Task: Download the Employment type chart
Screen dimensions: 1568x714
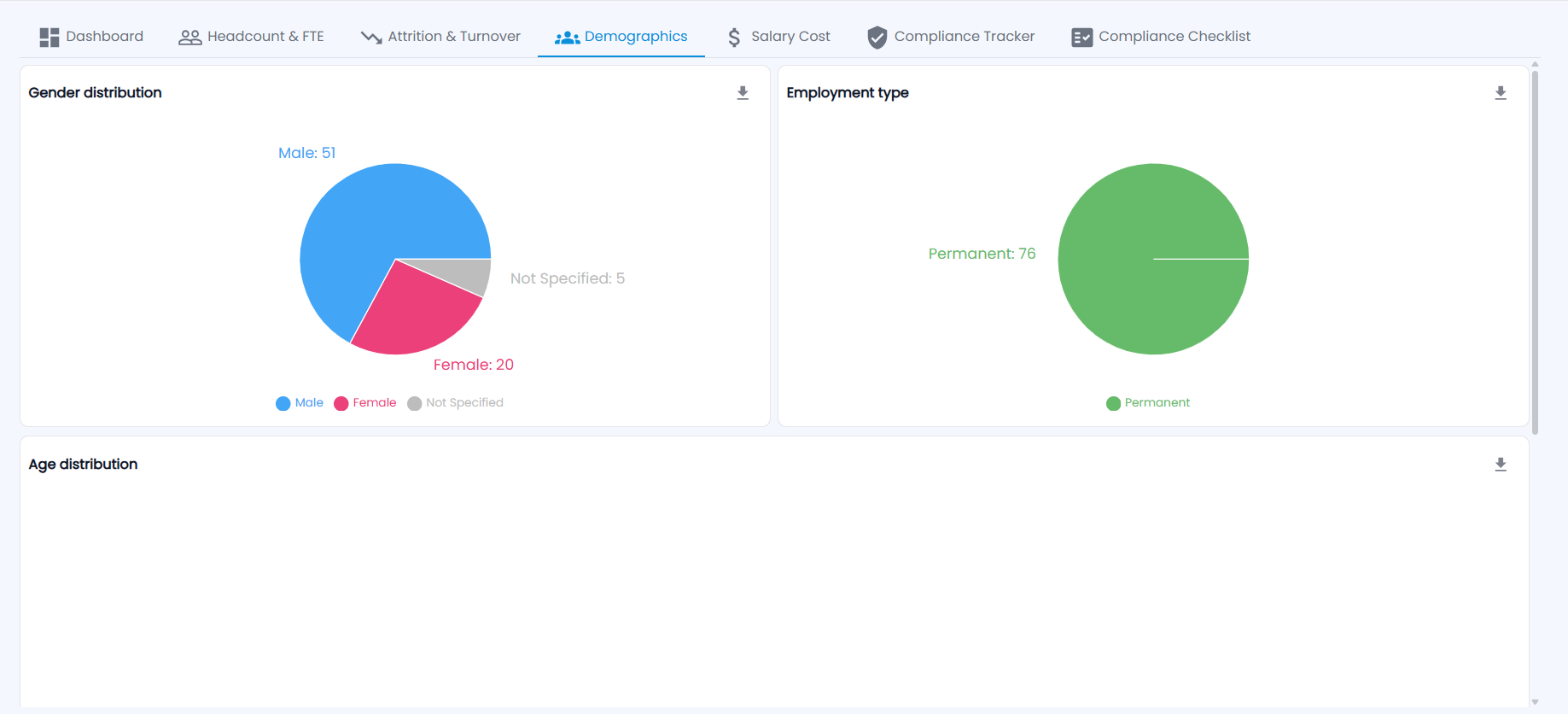Action: click(1501, 93)
